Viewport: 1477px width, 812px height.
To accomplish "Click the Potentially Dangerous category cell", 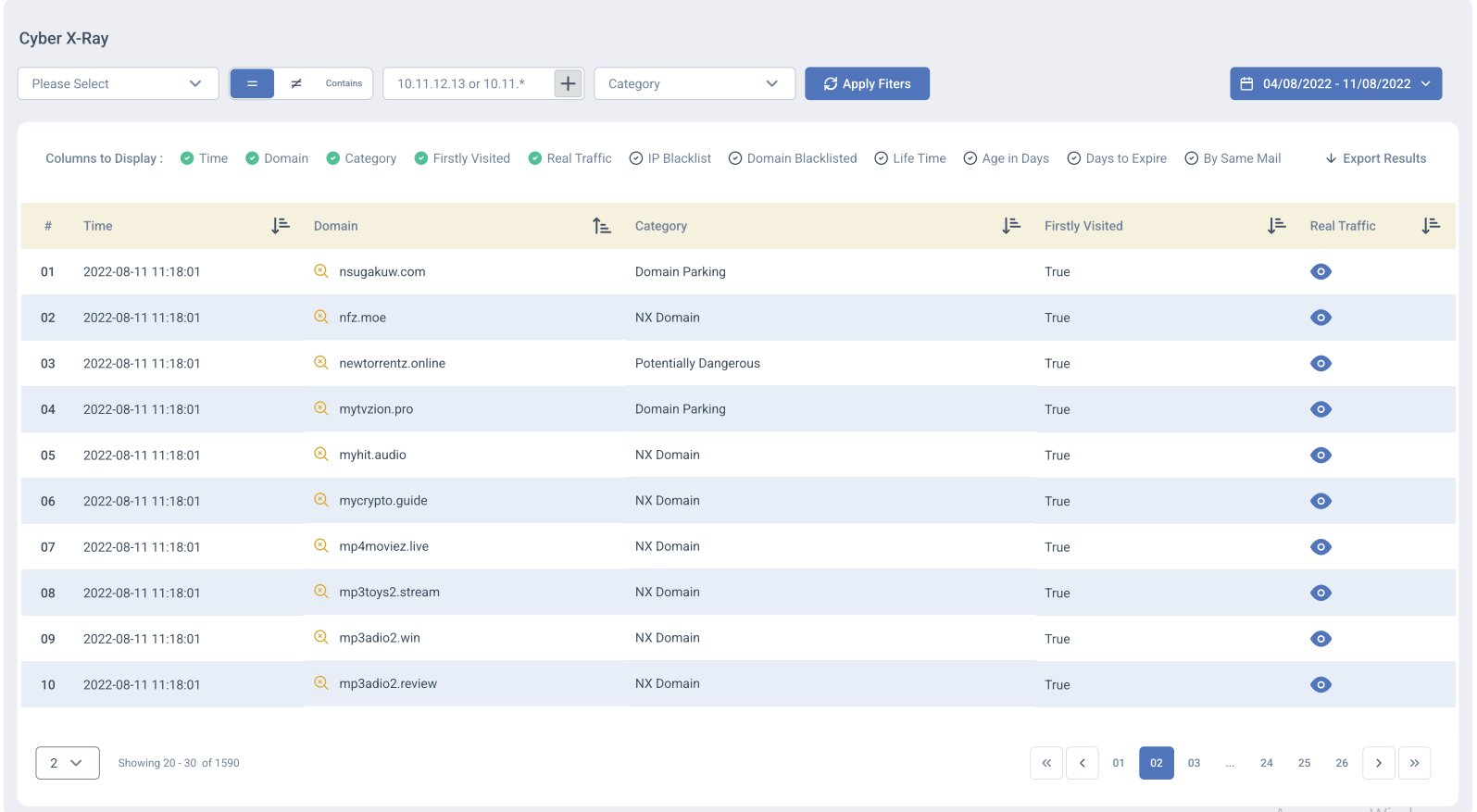I will click(x=697, y=363).
